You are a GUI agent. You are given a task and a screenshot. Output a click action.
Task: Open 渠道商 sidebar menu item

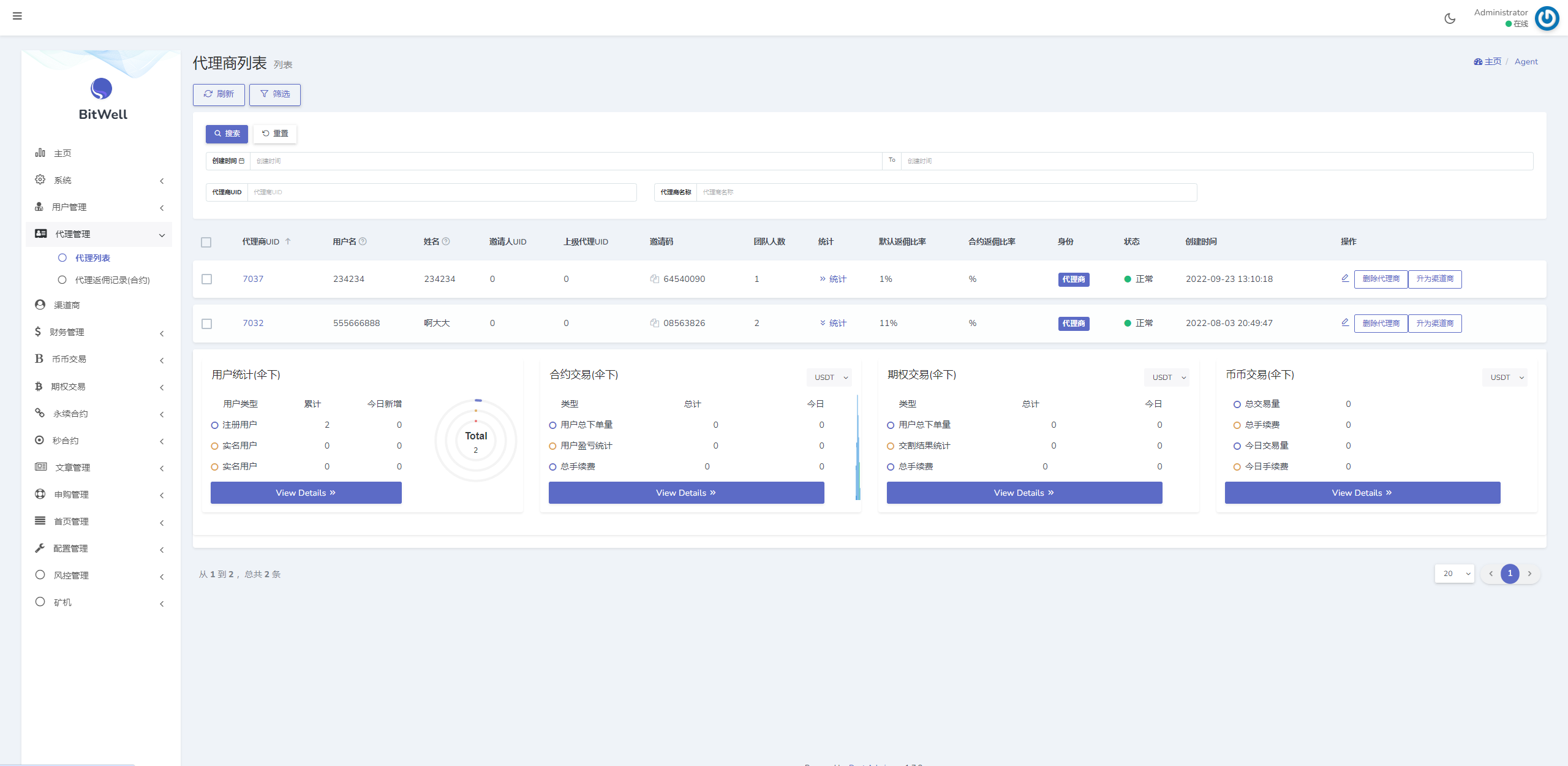(x=67, y=305)
